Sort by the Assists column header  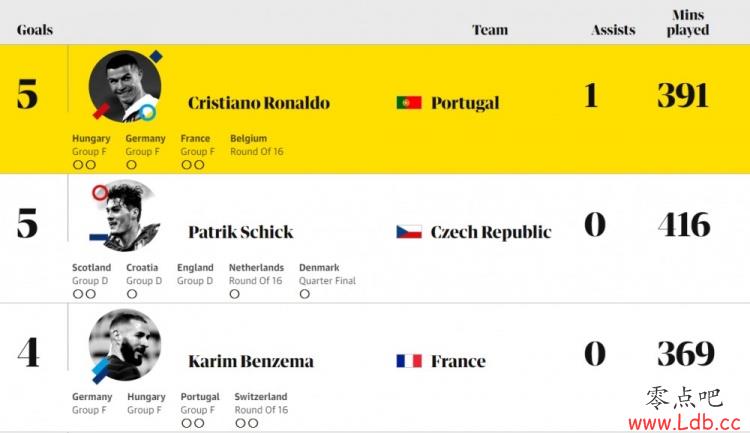click(613, 30)
